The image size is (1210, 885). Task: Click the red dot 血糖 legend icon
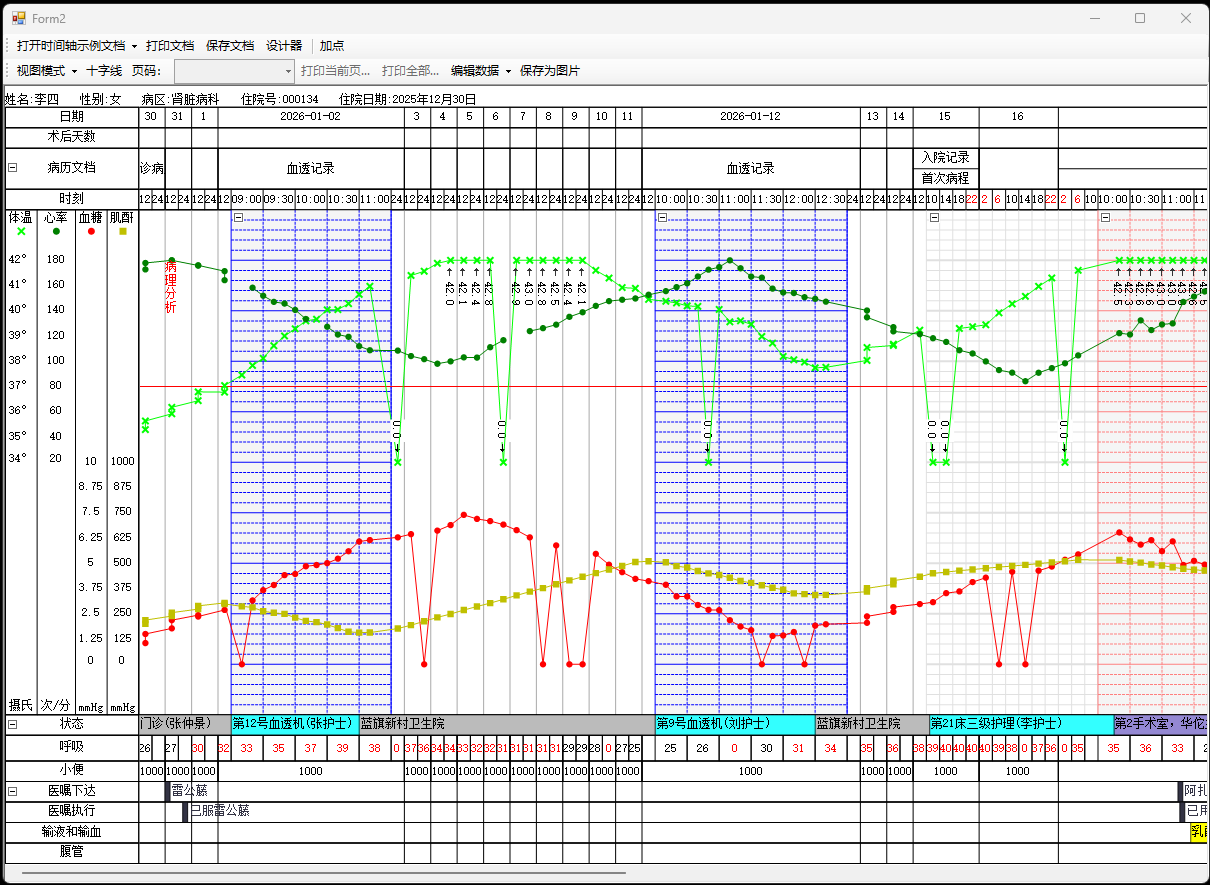(91, 231)
